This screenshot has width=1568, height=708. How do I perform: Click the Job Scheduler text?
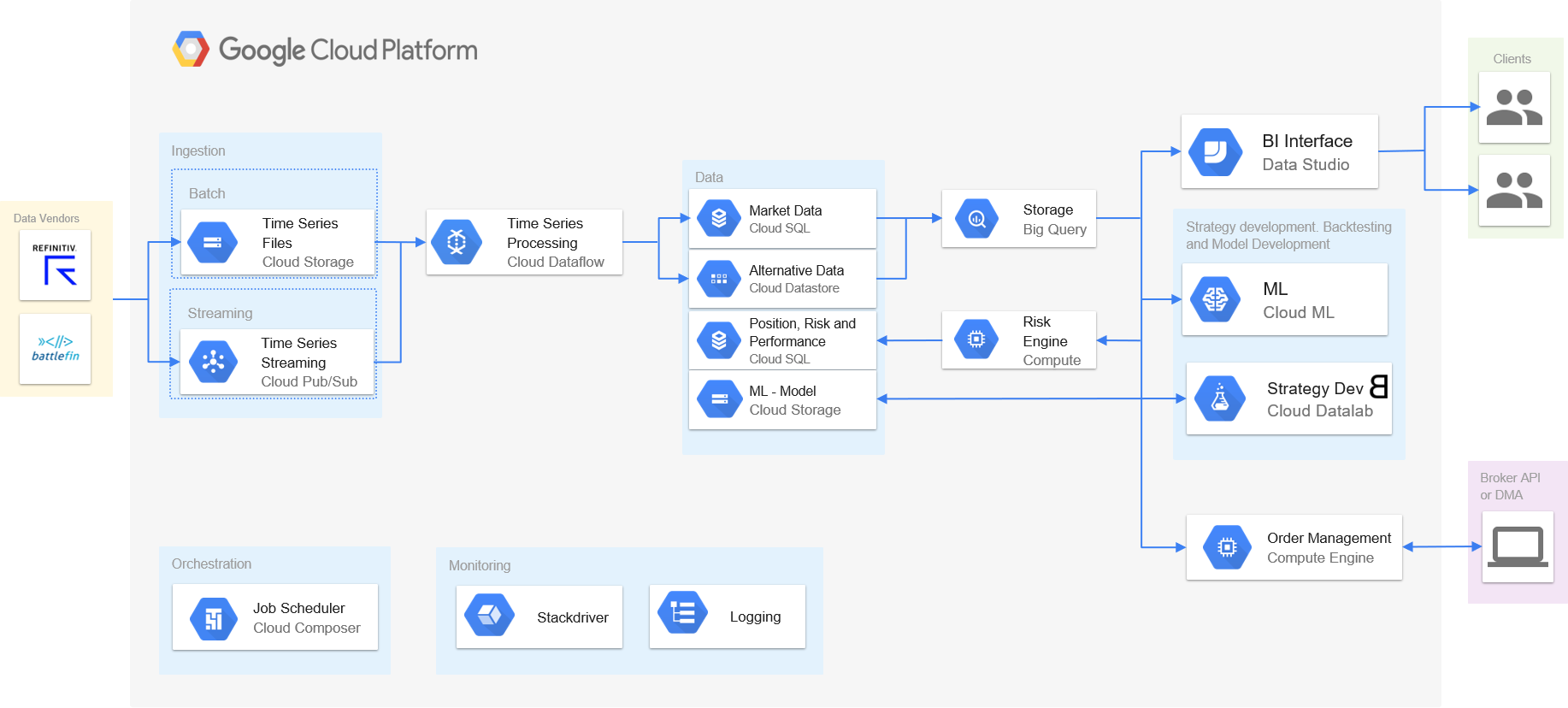click(x=298, y=608)
